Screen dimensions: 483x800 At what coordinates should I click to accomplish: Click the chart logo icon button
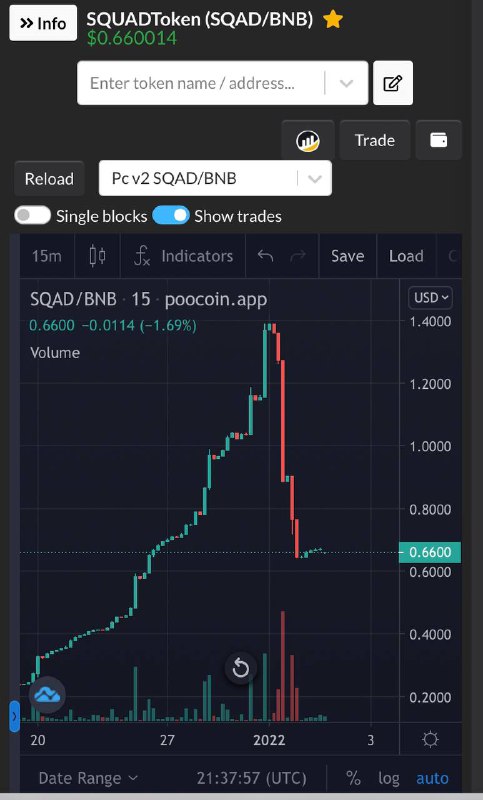pyautogui.click(x=308, y=140)
